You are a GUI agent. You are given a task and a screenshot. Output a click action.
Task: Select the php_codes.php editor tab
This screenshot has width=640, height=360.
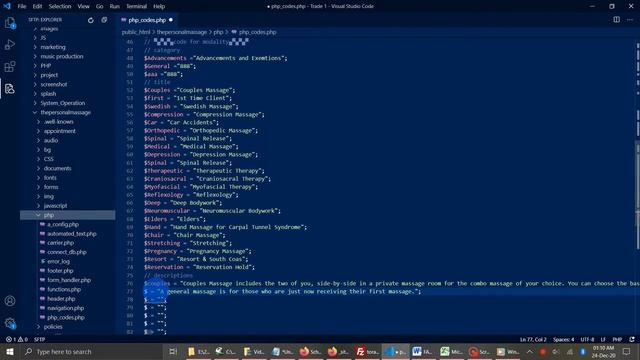click(147, 20)
